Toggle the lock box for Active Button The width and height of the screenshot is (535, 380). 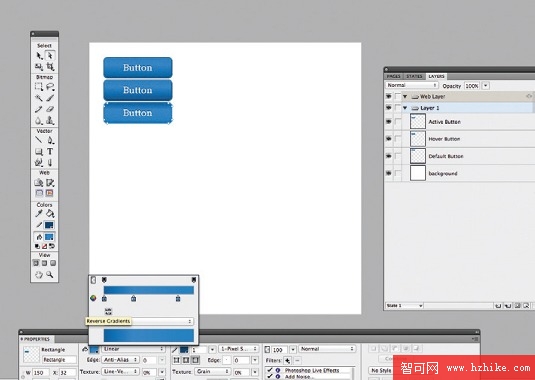coord(397,121)
